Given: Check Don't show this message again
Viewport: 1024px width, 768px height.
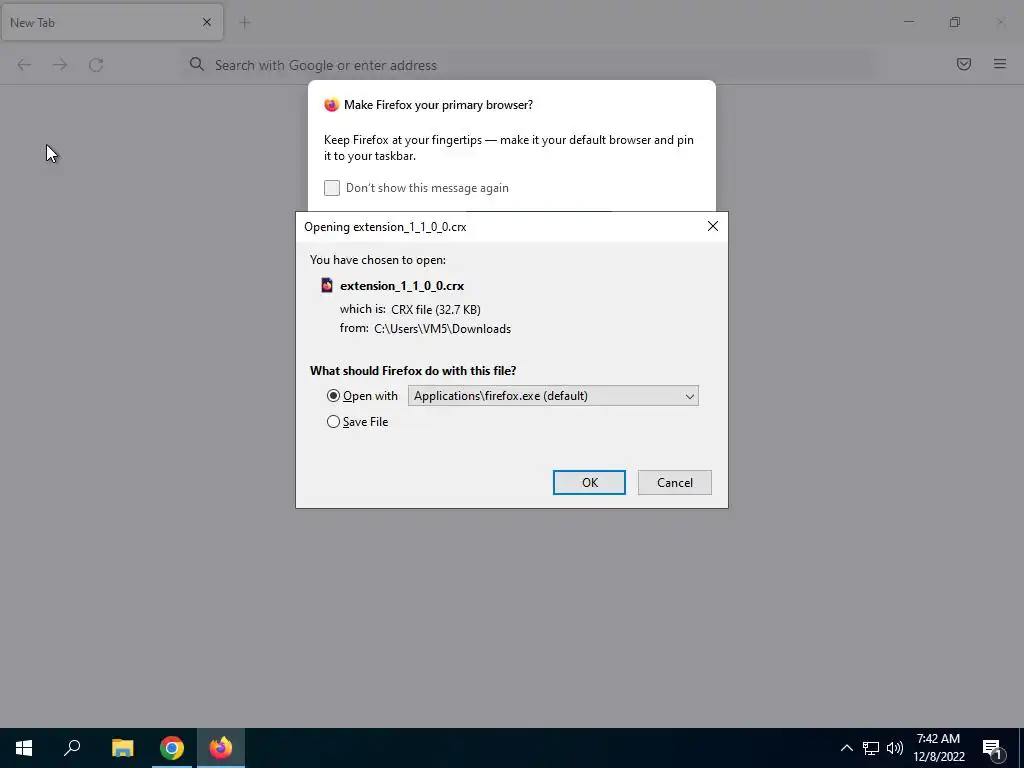Looking at the screenshot, I should coord(332,188).
